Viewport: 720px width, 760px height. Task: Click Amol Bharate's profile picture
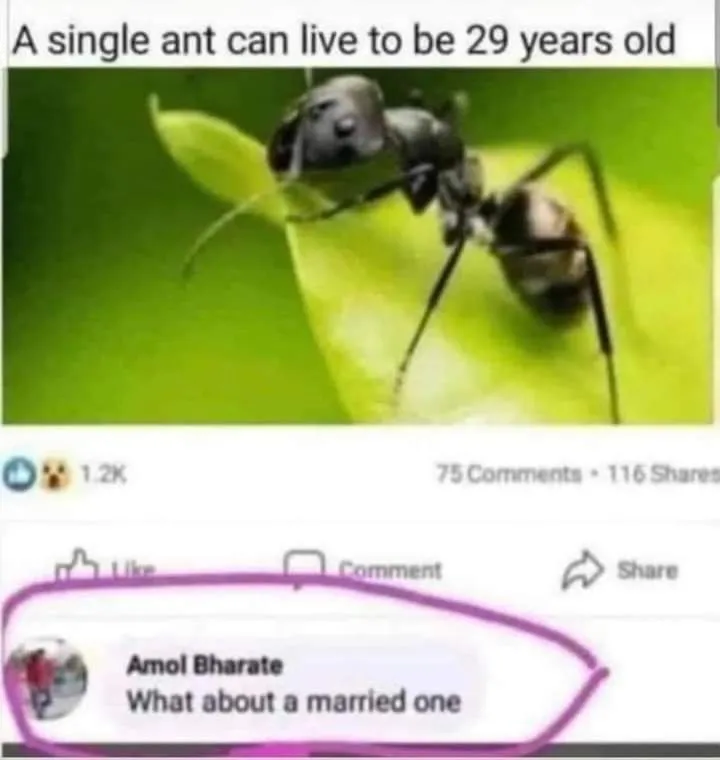[47, 681]
